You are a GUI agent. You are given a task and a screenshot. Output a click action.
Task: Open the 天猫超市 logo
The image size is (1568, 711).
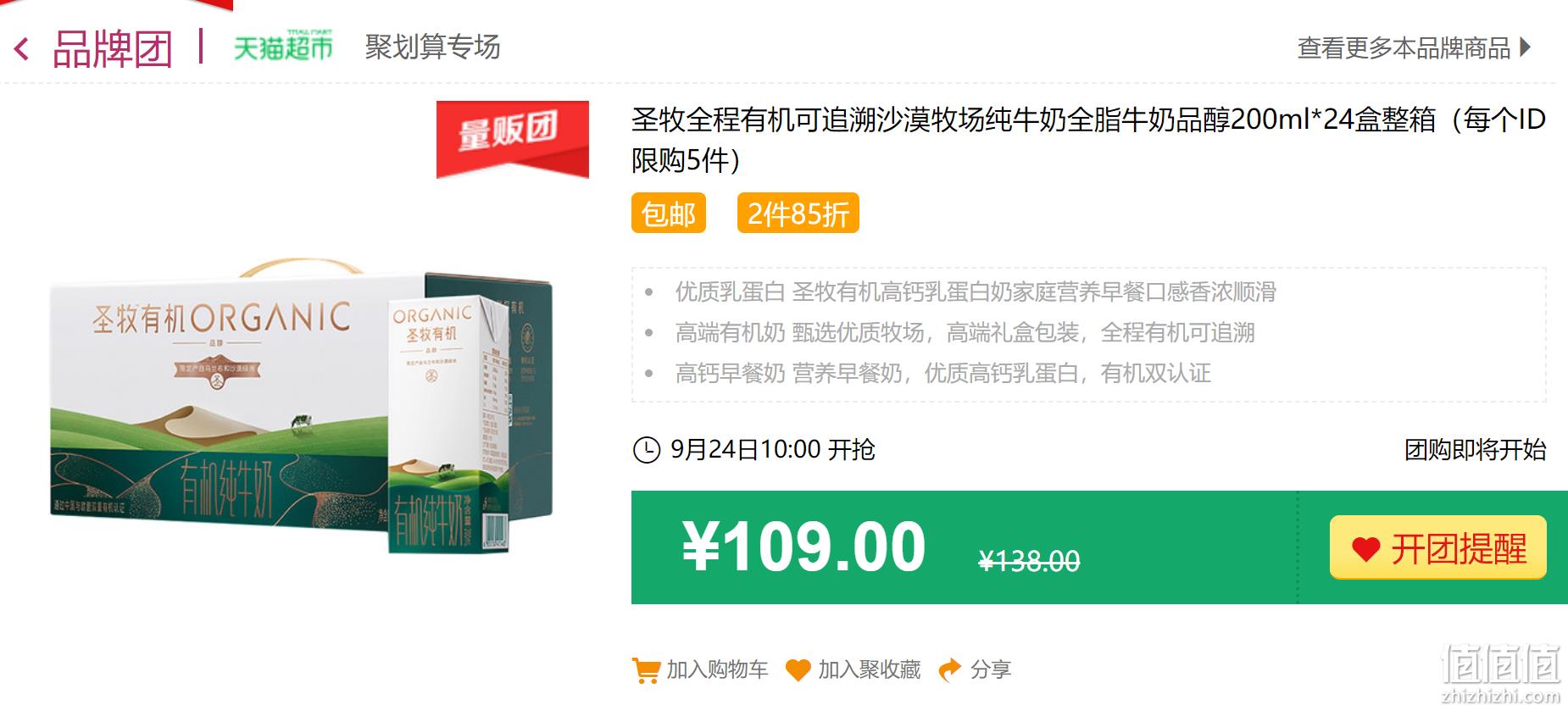coord(283,46)
